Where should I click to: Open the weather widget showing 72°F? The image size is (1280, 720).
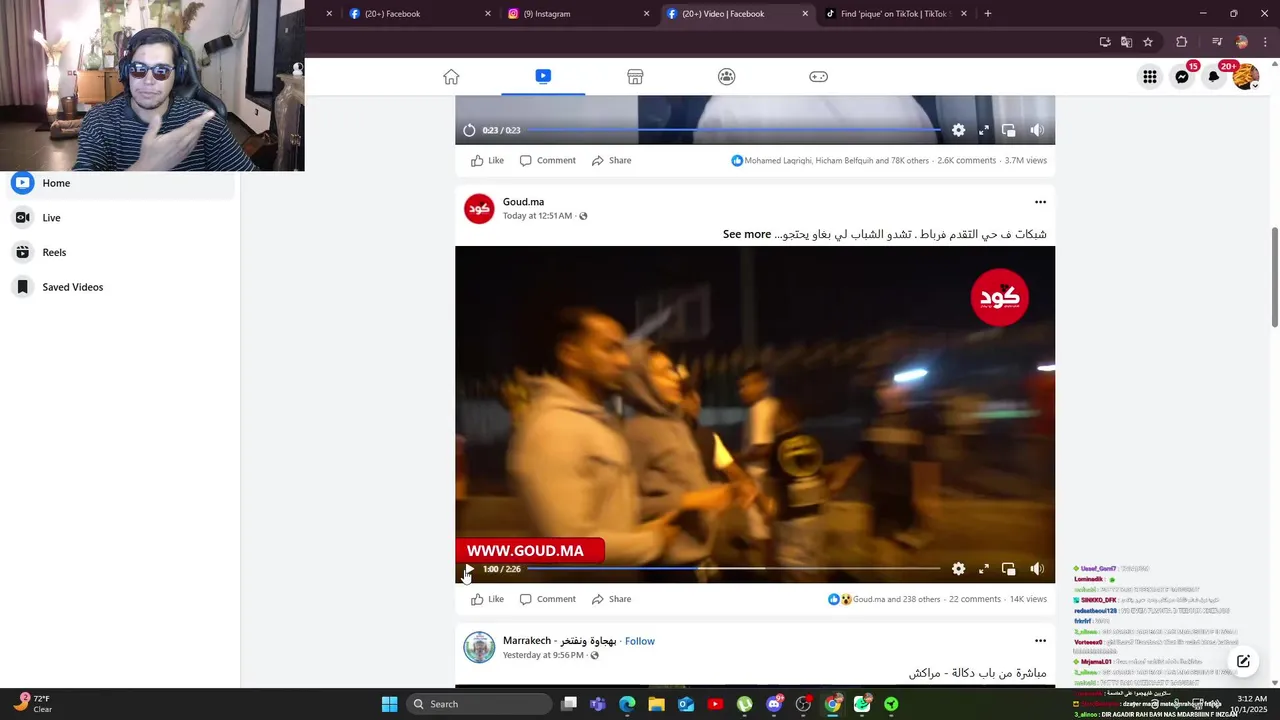click(33, 703)
